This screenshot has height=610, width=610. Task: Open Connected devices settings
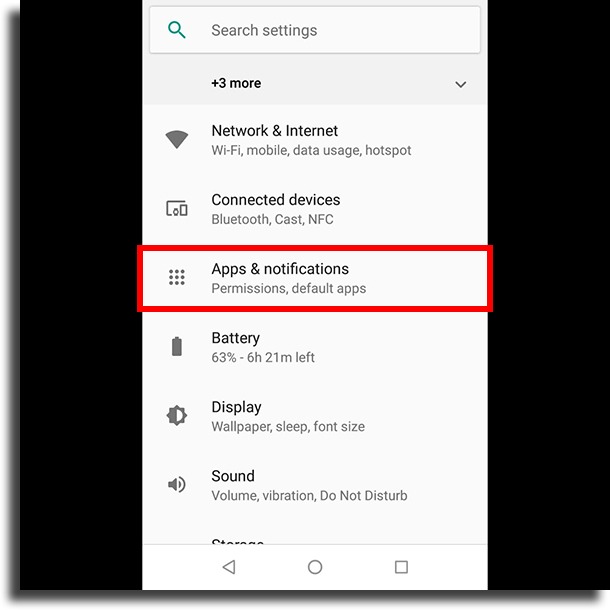[x=315, y=209]
